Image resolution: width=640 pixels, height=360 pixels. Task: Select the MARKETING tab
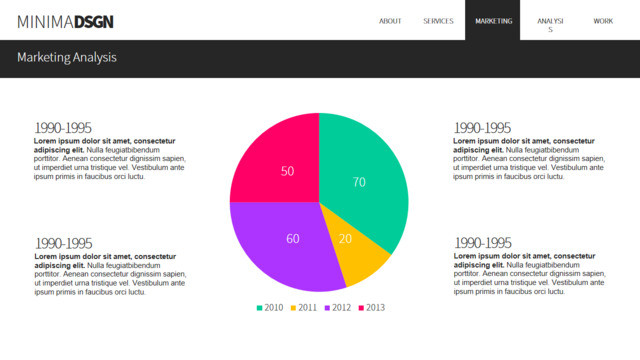tap(493, 20)
